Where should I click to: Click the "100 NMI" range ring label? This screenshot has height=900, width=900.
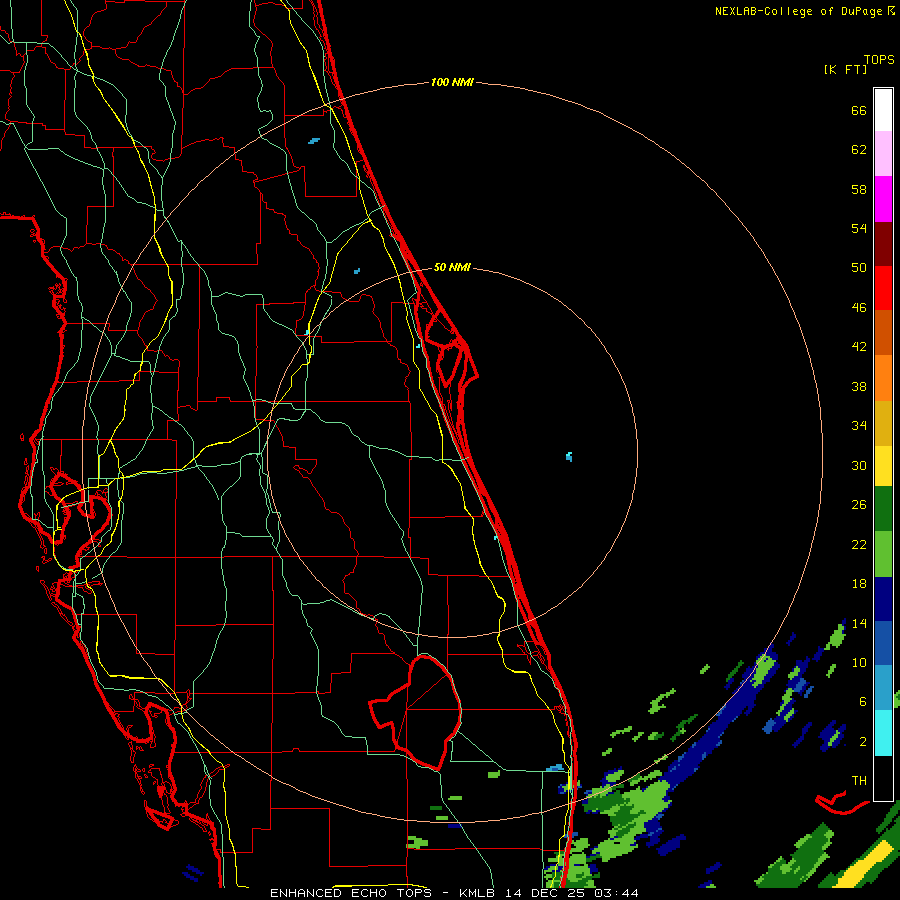[x=452, y=83]
